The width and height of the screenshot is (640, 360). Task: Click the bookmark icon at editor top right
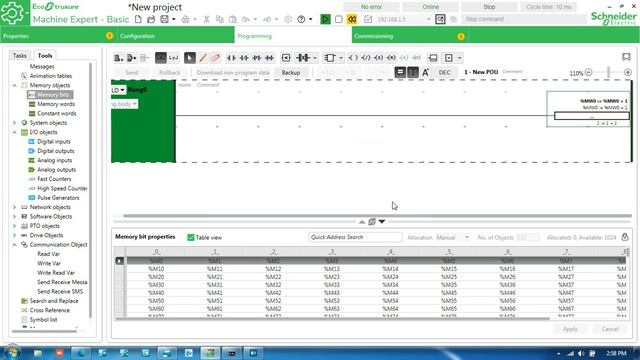pyautogui.click(x=626, y=57)
